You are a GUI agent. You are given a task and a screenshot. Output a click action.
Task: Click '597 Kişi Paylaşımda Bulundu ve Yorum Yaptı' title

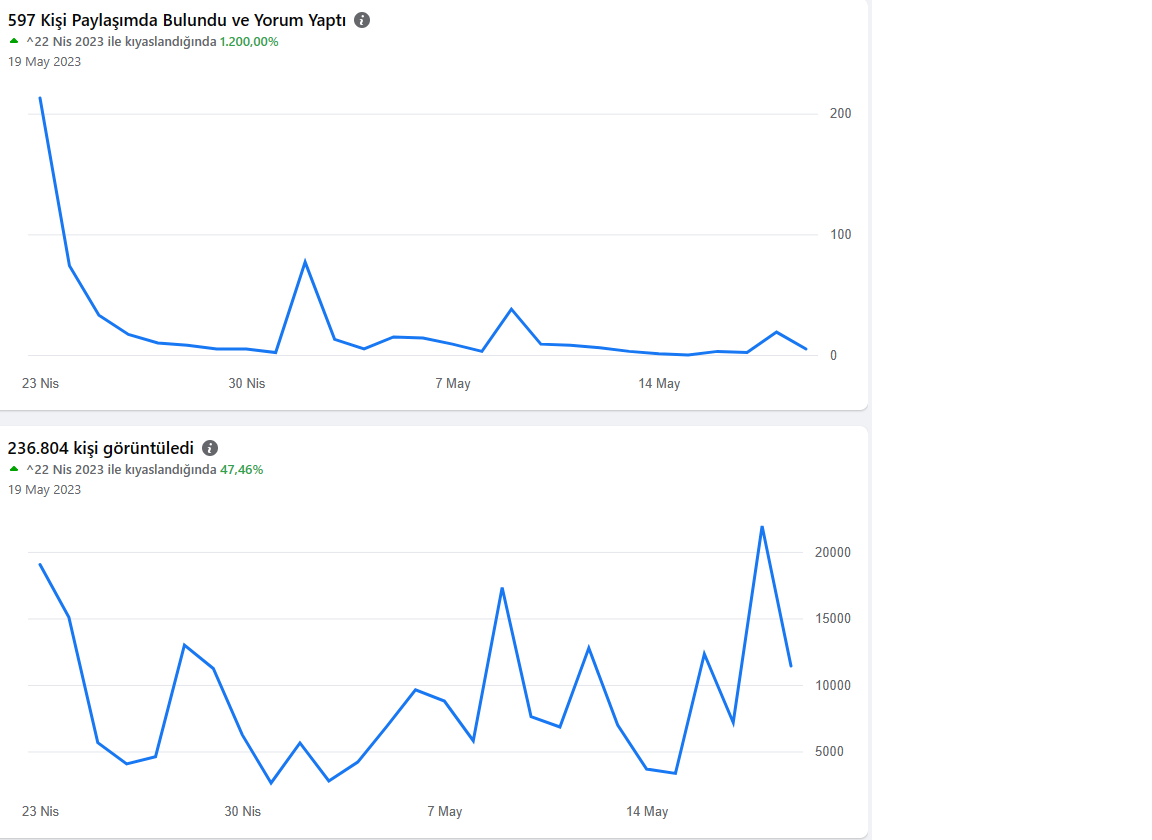(x=177, y=21)
